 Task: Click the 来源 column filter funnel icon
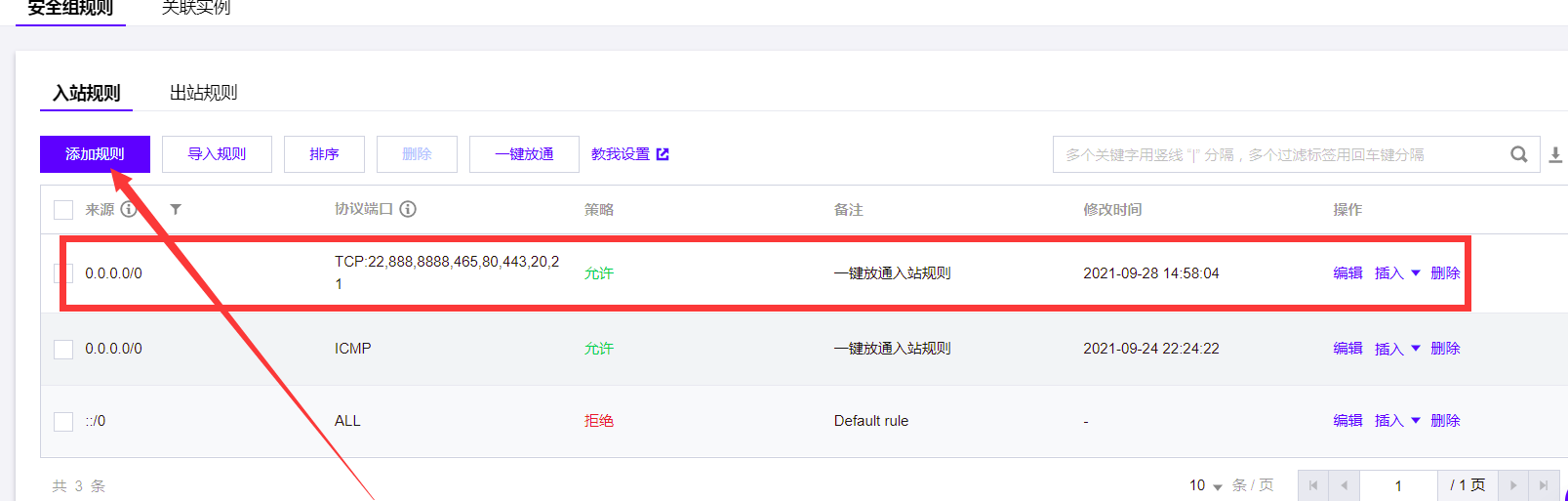coord(176,209)
